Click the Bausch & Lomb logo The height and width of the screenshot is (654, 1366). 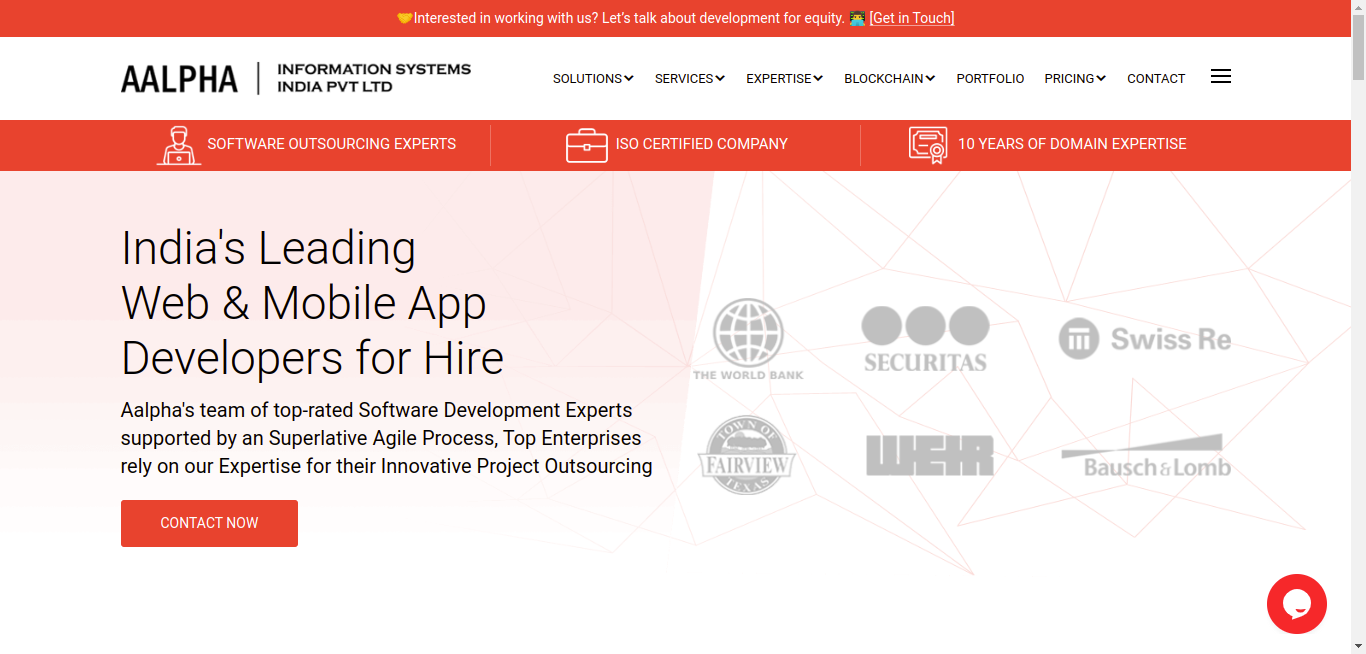1145,457
